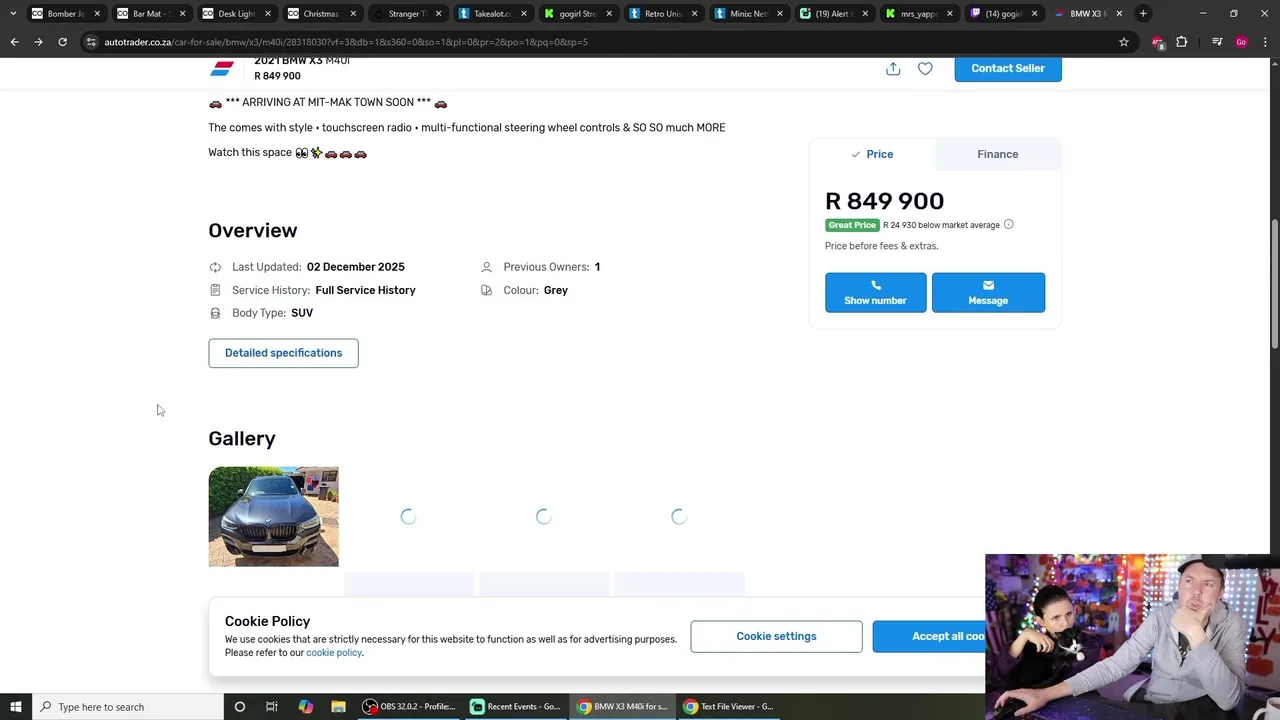Open the Cookie settings
This screenshot has height=720, width=1280.
(776, 636)
